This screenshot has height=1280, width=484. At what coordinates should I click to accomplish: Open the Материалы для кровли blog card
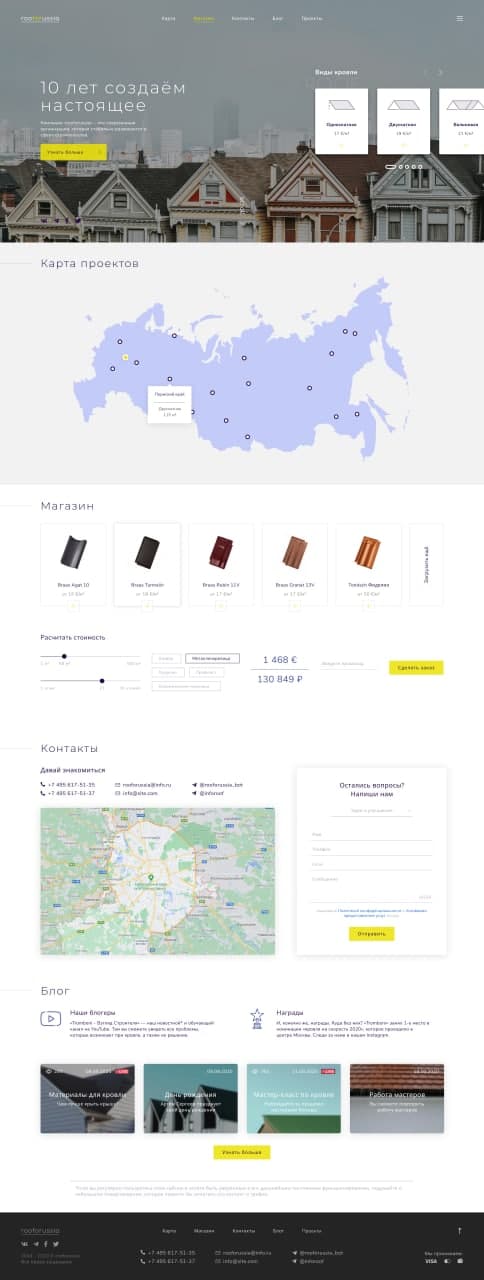tap(87, 1098)
